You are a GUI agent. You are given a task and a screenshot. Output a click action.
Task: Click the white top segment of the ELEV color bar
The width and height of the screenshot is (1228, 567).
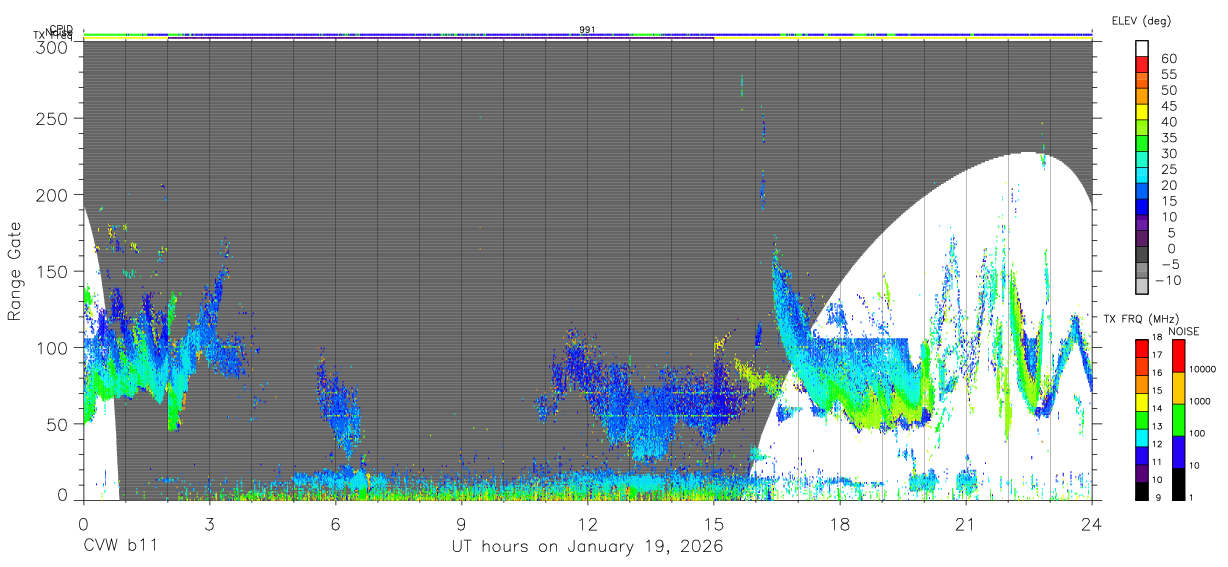click(x=1143, y=47)
